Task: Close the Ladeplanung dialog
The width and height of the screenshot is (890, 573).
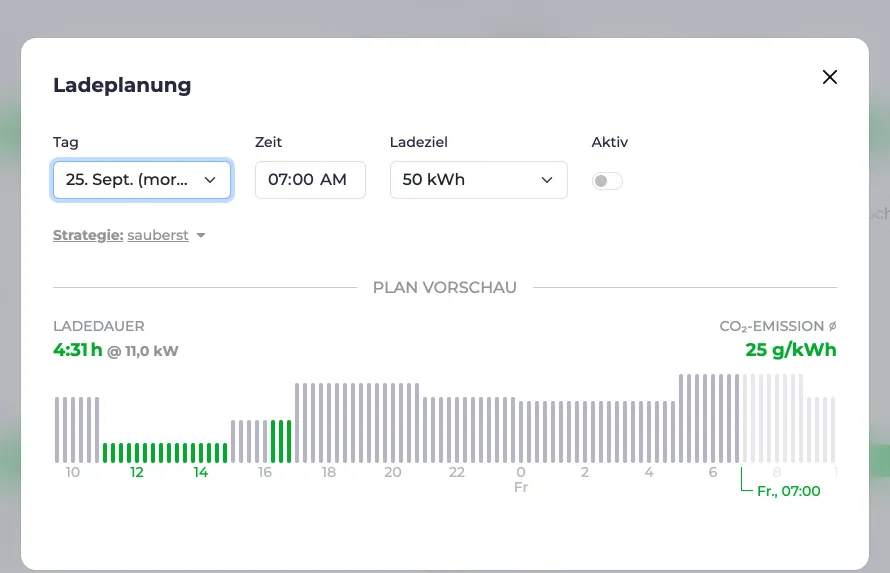Action: click(x=829, y=77)
